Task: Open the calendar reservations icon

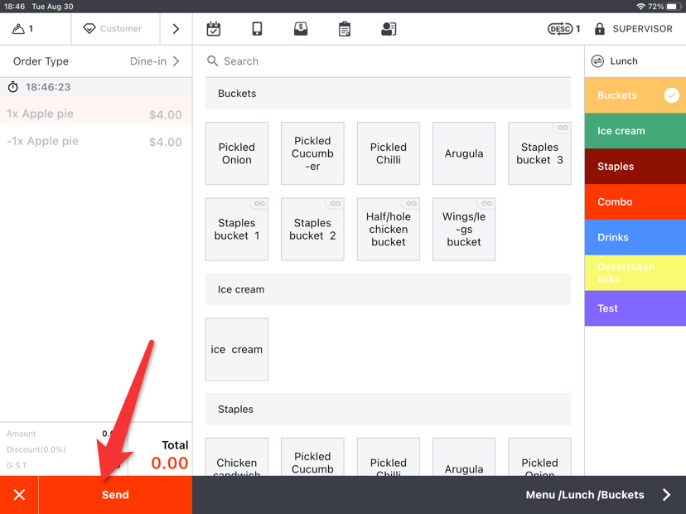Action: (x=213, y=29)
